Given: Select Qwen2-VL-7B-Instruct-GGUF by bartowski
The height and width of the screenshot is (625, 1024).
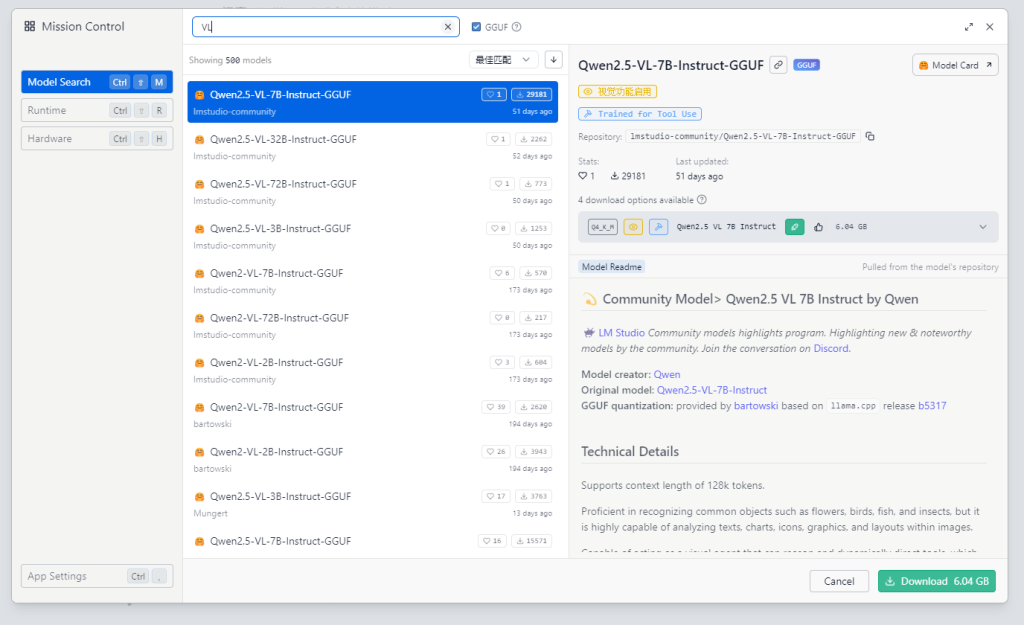Looking at the screenshot, I should (372, 415).
